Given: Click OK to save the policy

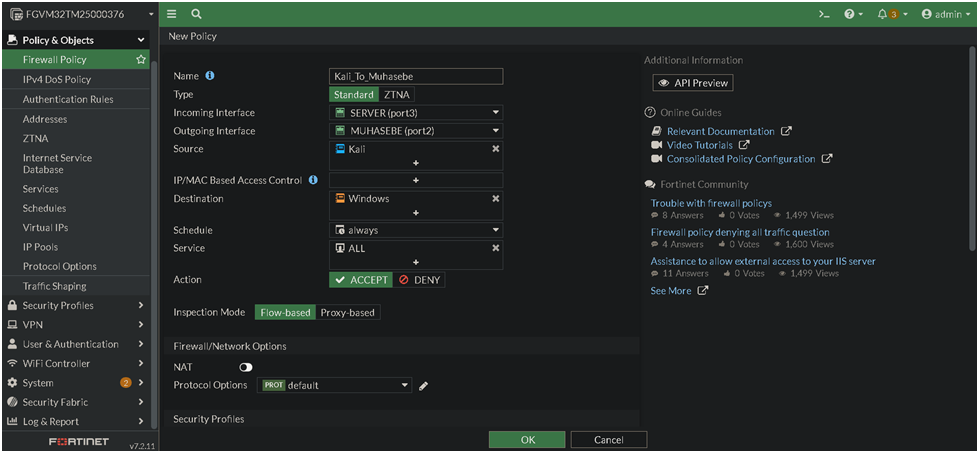Looking at the screenshot, I should (527, 440).
